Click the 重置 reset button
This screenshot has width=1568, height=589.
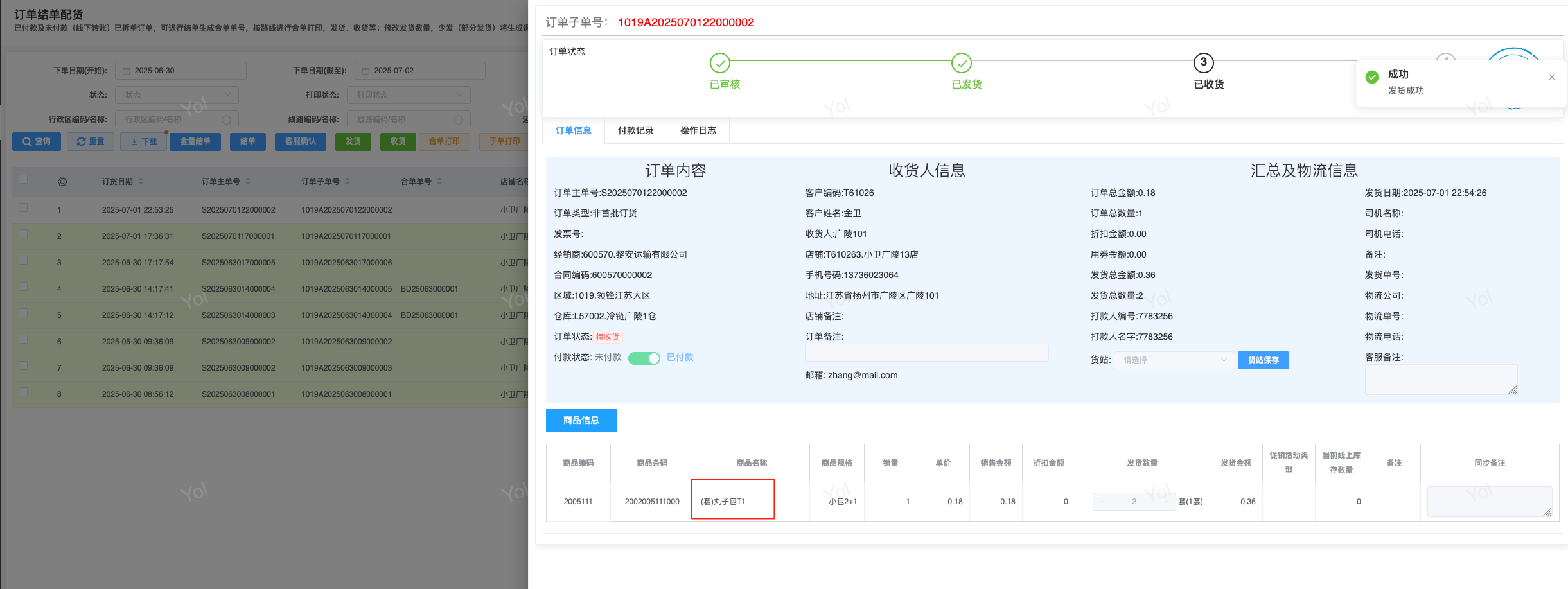(91, 141)
